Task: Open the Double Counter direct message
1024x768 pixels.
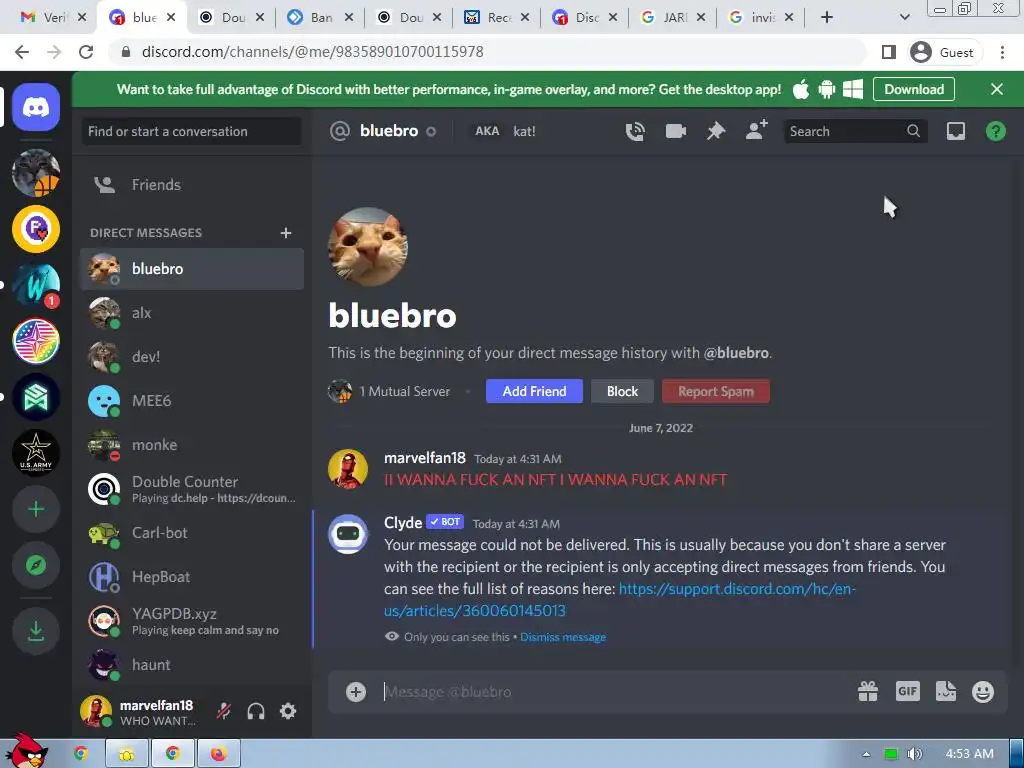Action: coord(192,489)
